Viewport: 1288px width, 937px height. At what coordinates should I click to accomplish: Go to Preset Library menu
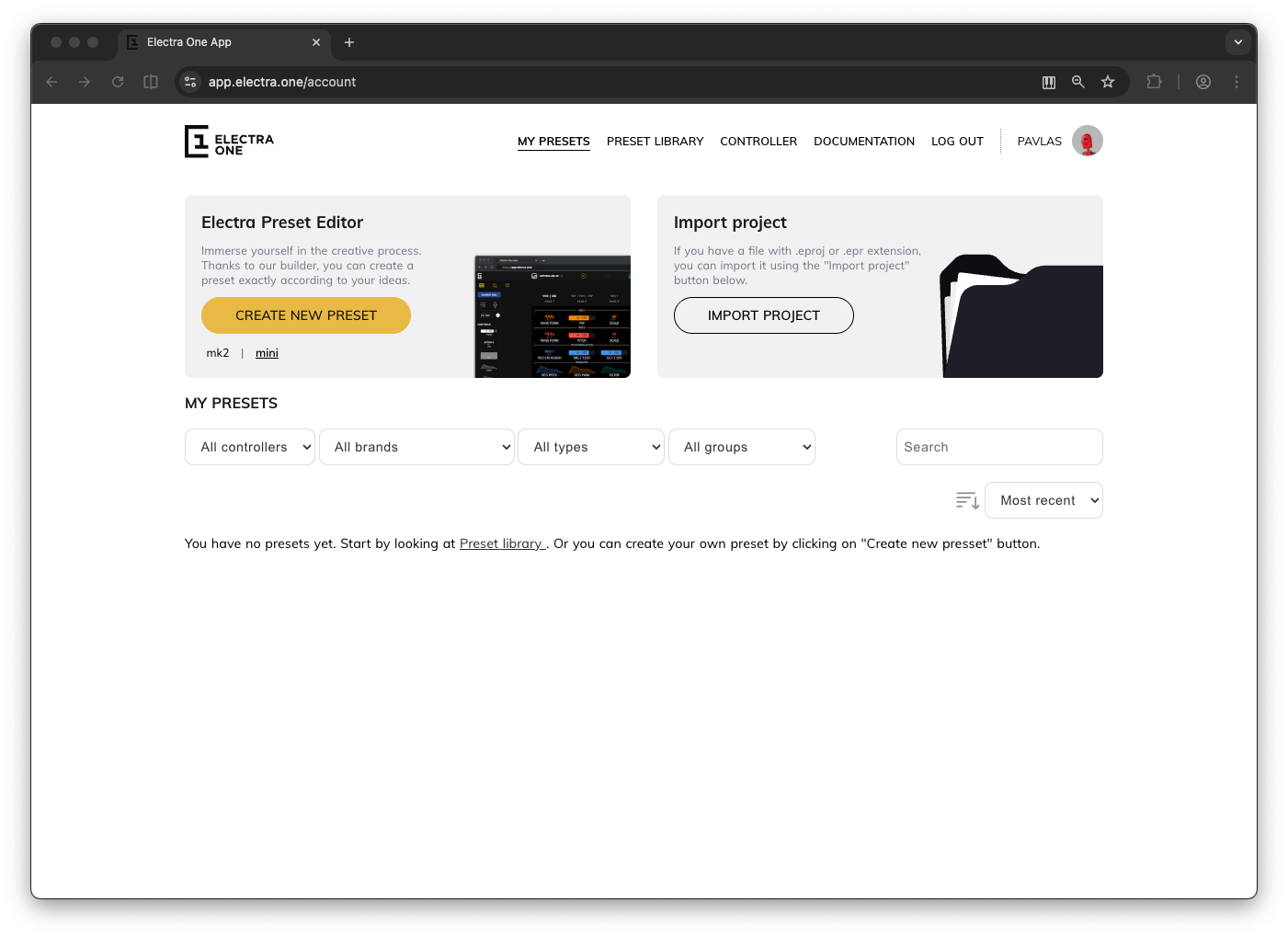point(655,142)
